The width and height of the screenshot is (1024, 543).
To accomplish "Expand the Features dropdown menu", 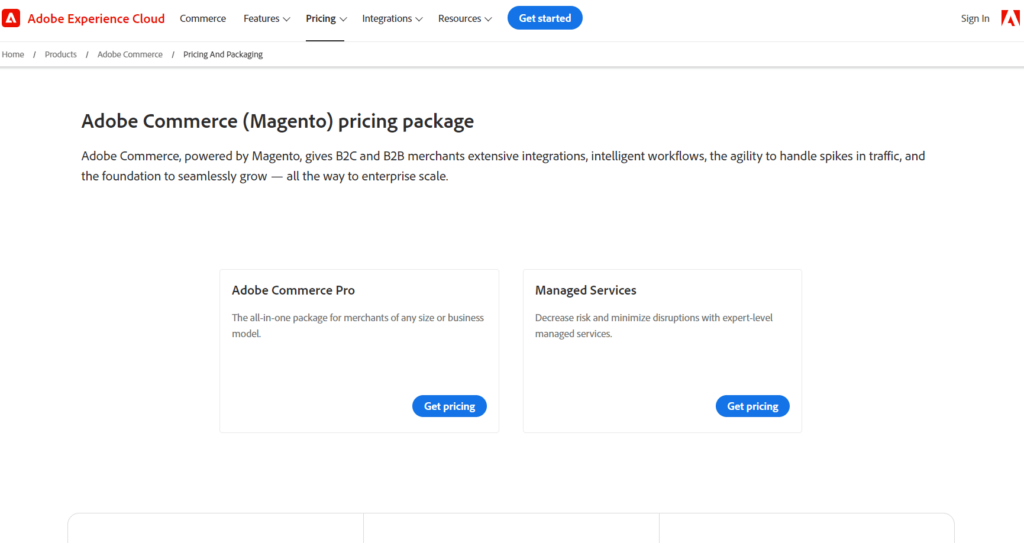I will (266, 18).
